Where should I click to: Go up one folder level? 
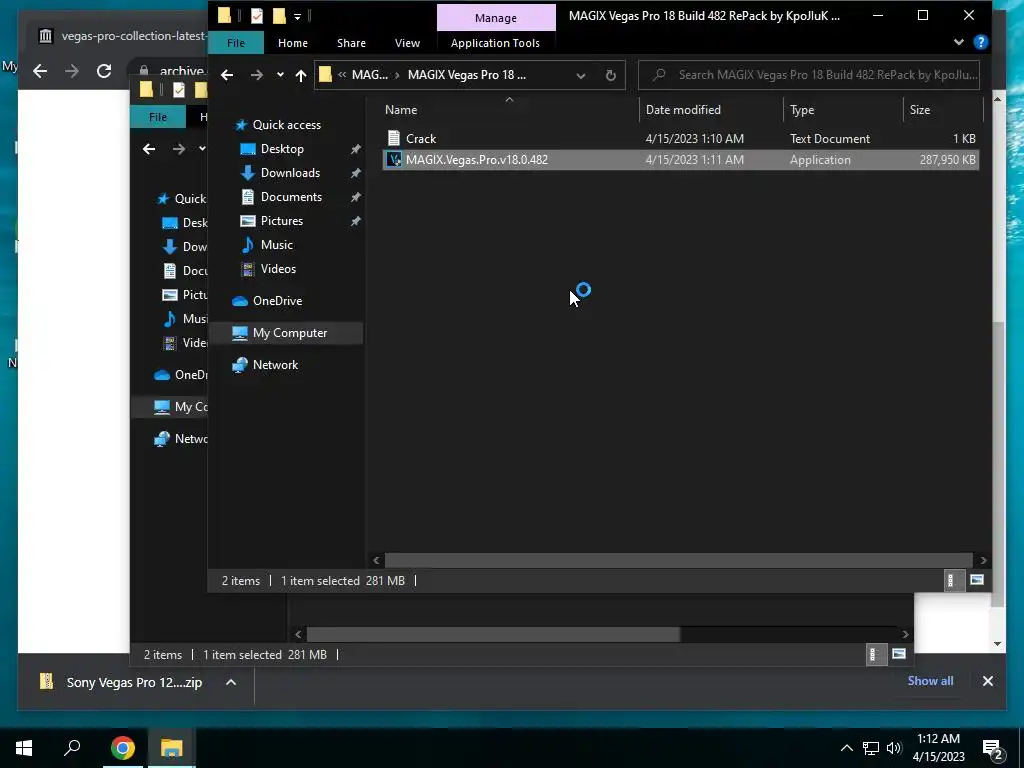coord(300,75)
